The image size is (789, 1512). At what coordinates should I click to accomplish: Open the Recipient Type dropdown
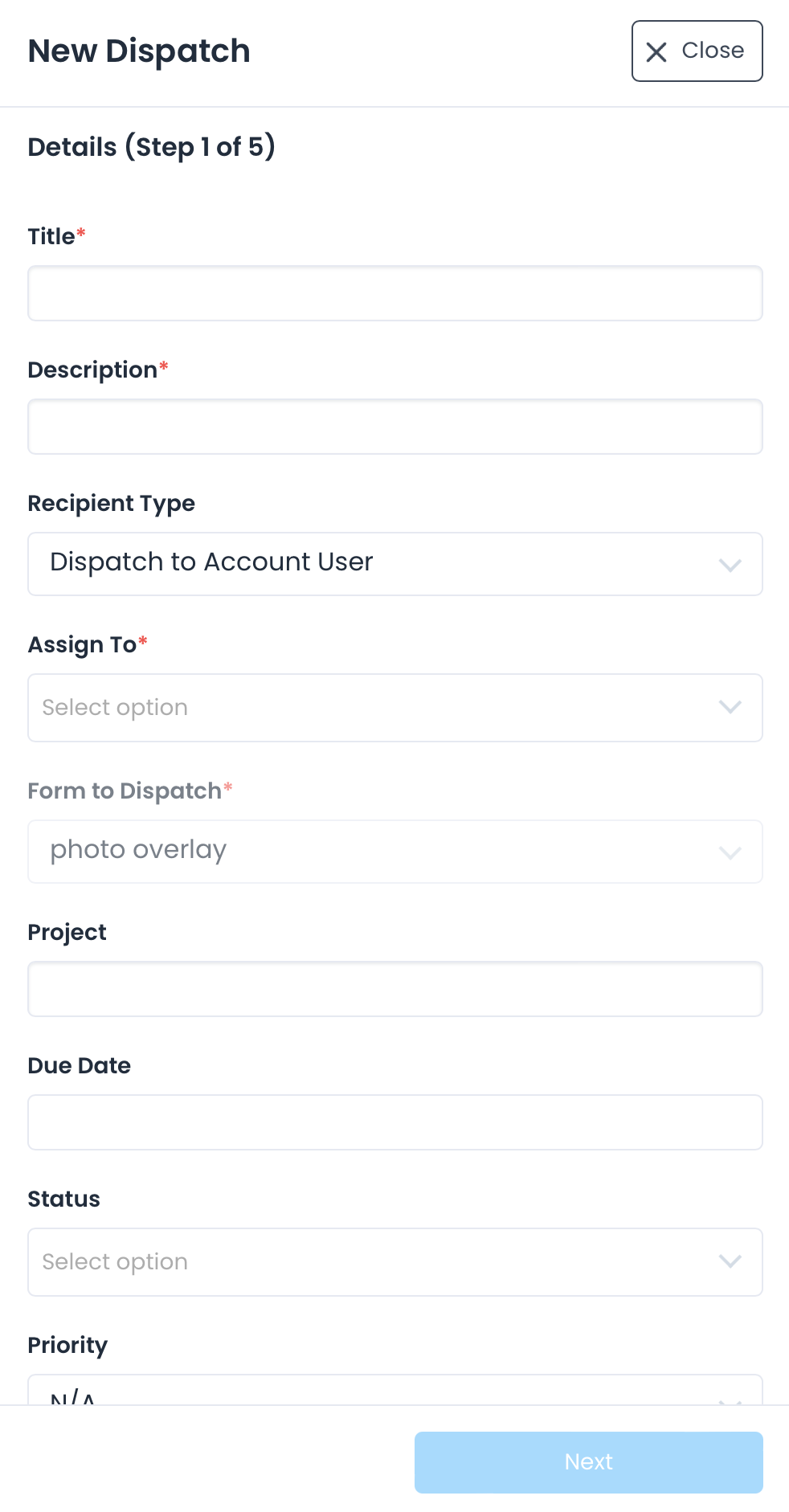pos(395,564)
